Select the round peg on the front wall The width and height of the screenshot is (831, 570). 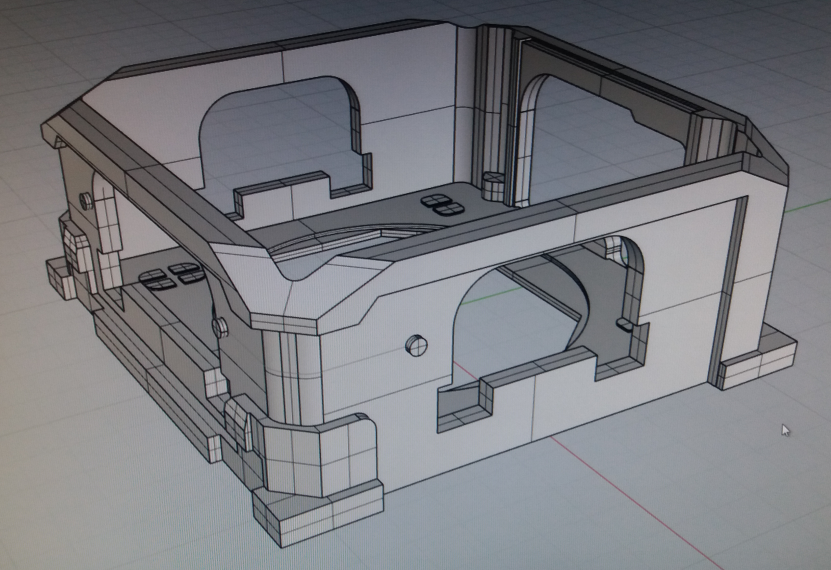pyautogui.click(x=416, y=345)
